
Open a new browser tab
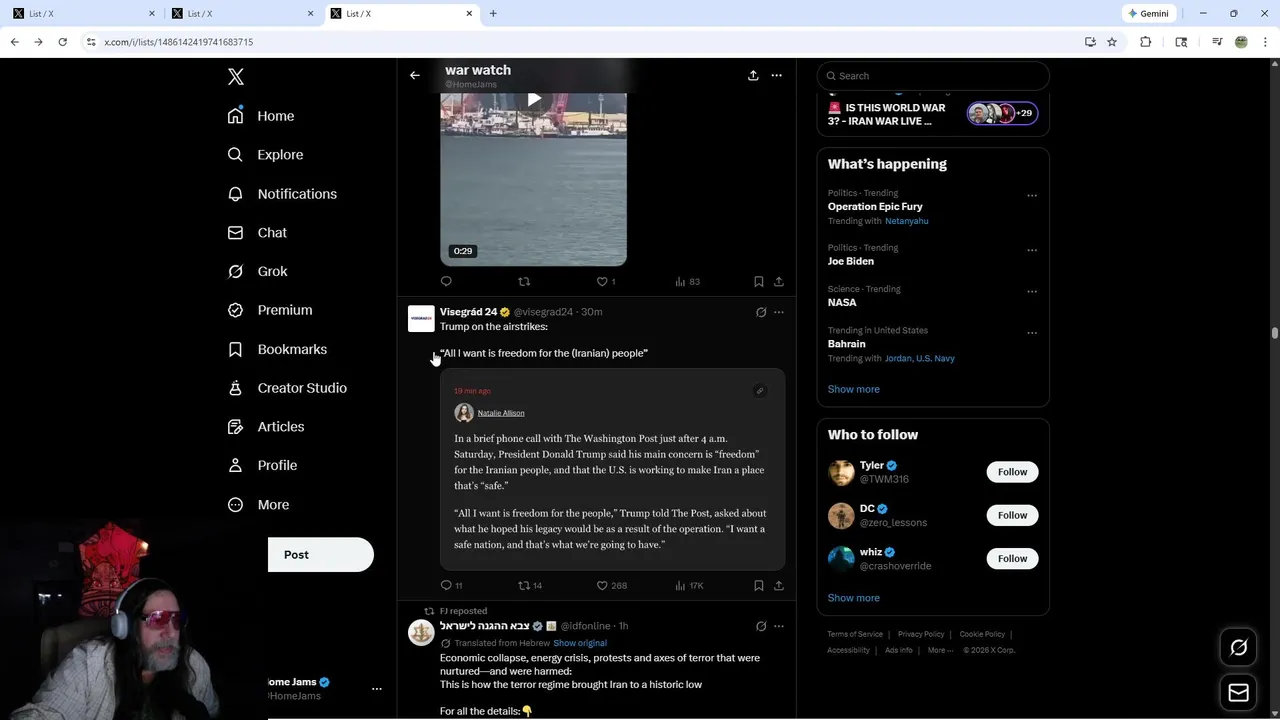tap(493, 14)
